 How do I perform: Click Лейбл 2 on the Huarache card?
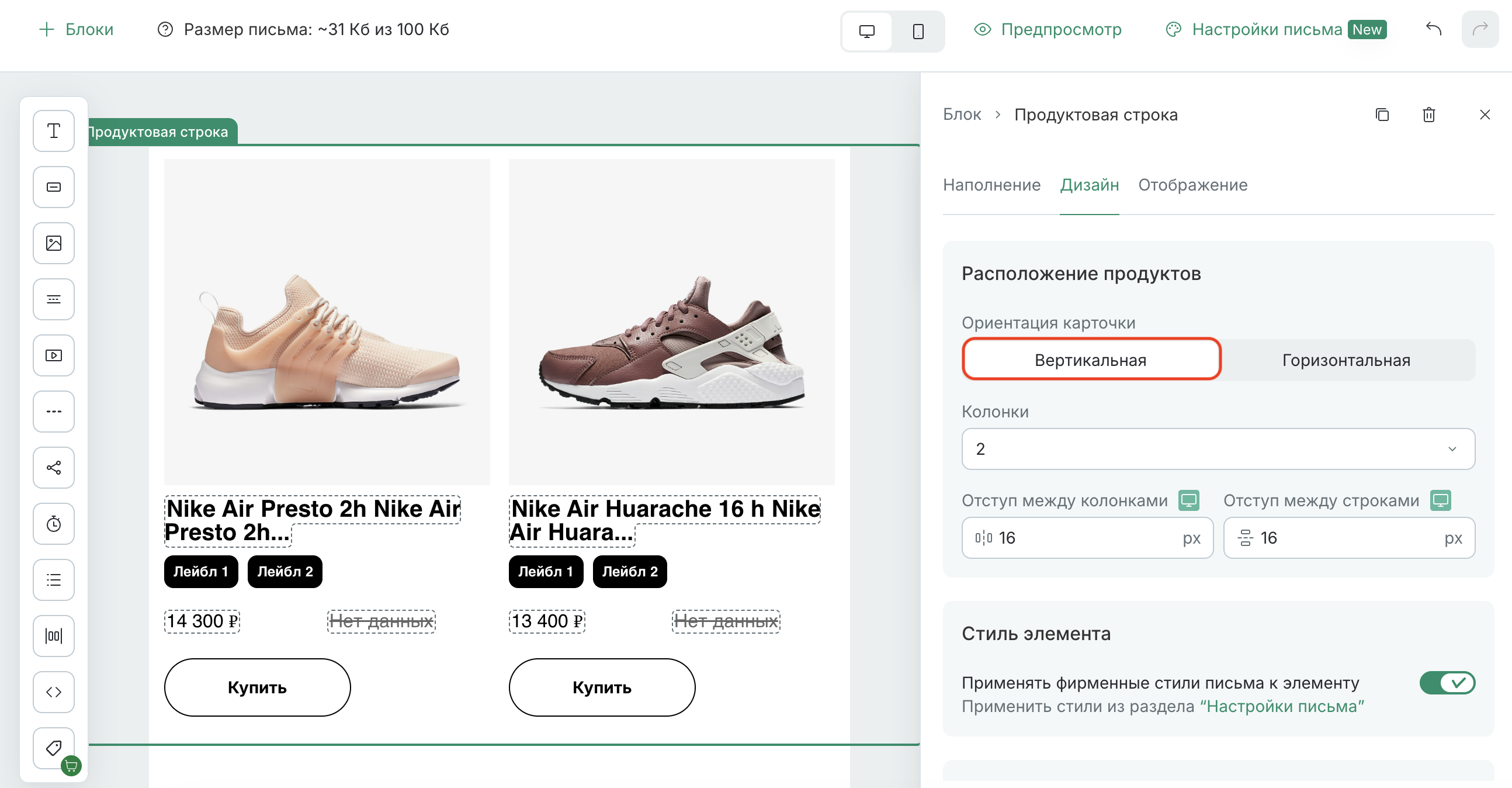(630, 571)
